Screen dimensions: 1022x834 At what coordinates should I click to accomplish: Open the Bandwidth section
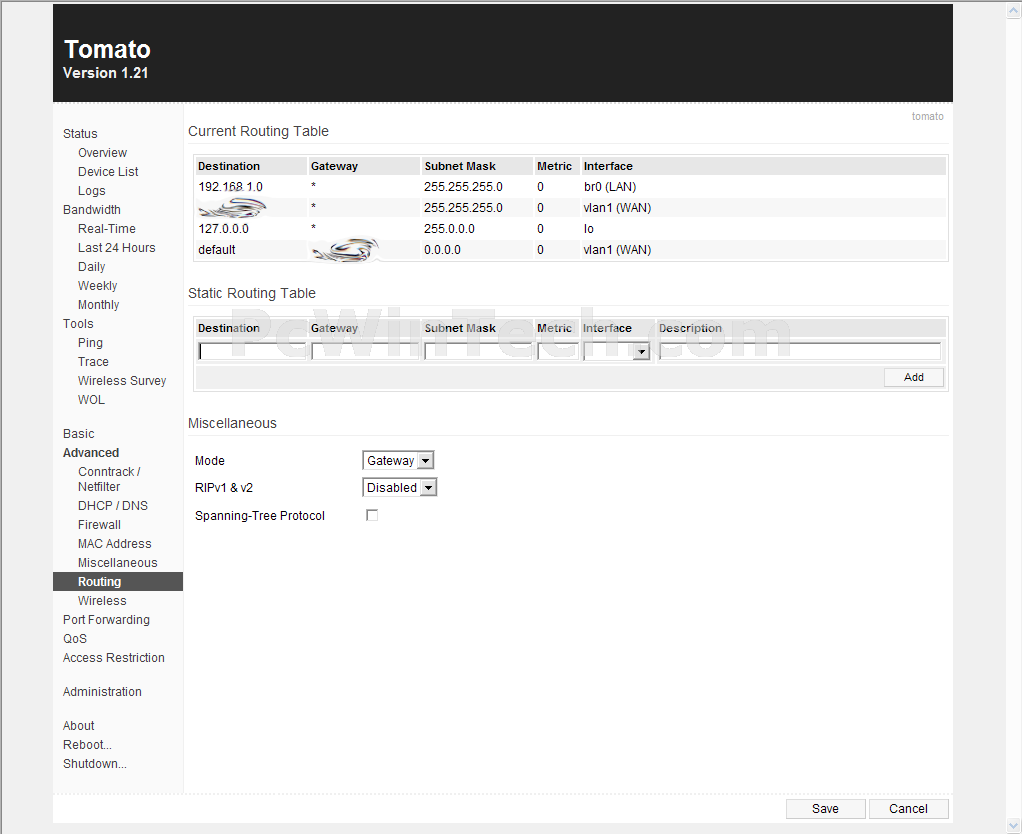(x=92, y=210)
